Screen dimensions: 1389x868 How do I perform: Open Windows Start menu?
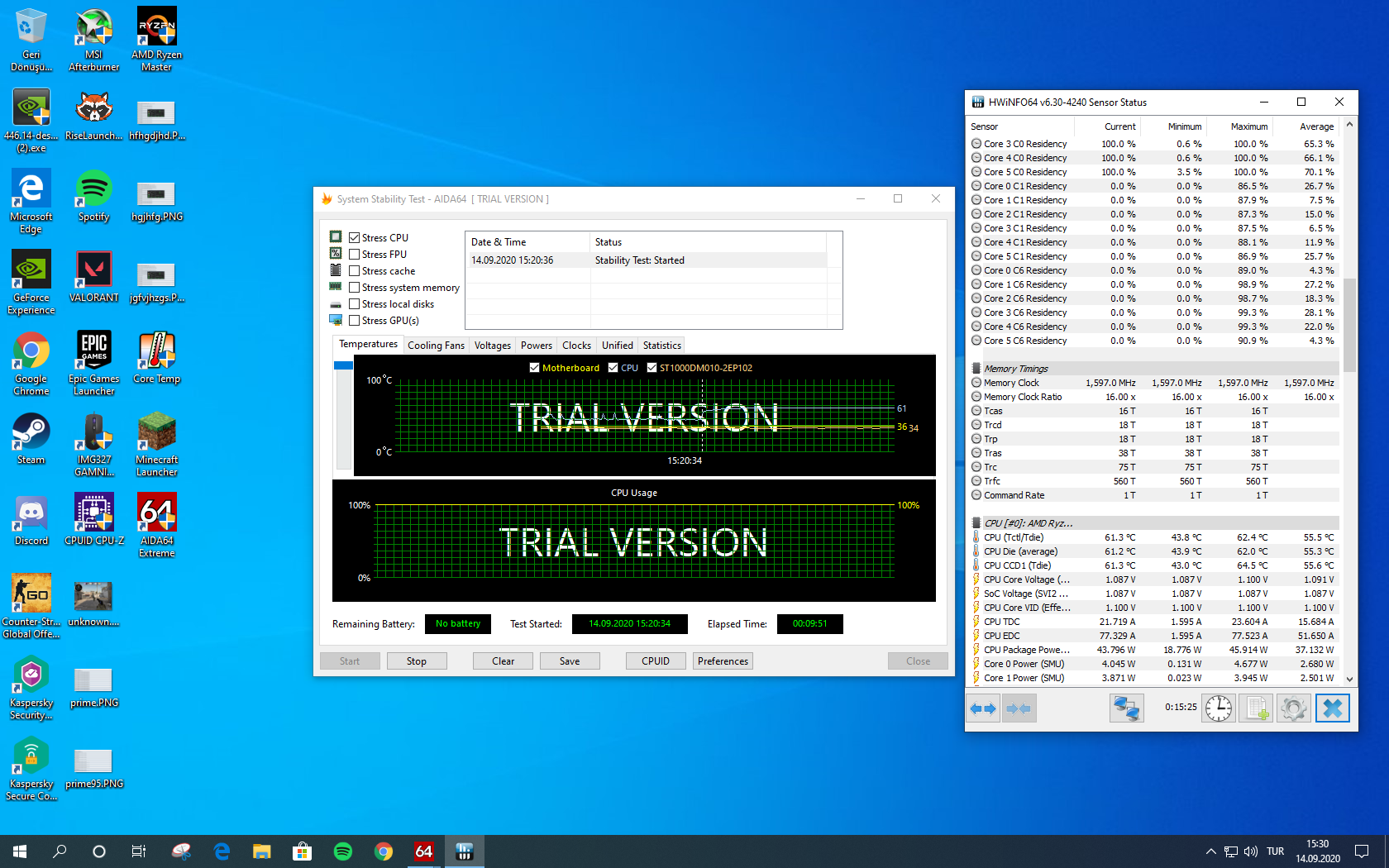coord(20,851)
